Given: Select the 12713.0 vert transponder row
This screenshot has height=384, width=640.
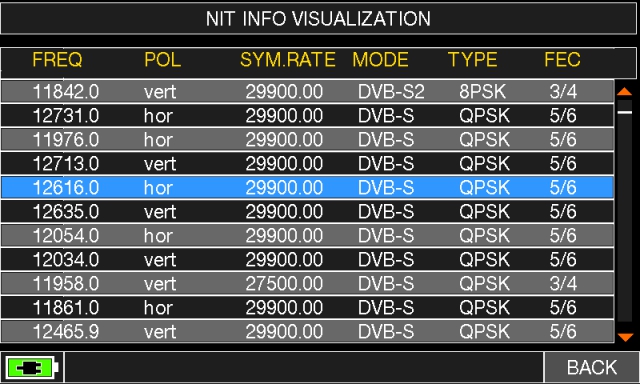Looking at the screenshot, I should [307, 164].
